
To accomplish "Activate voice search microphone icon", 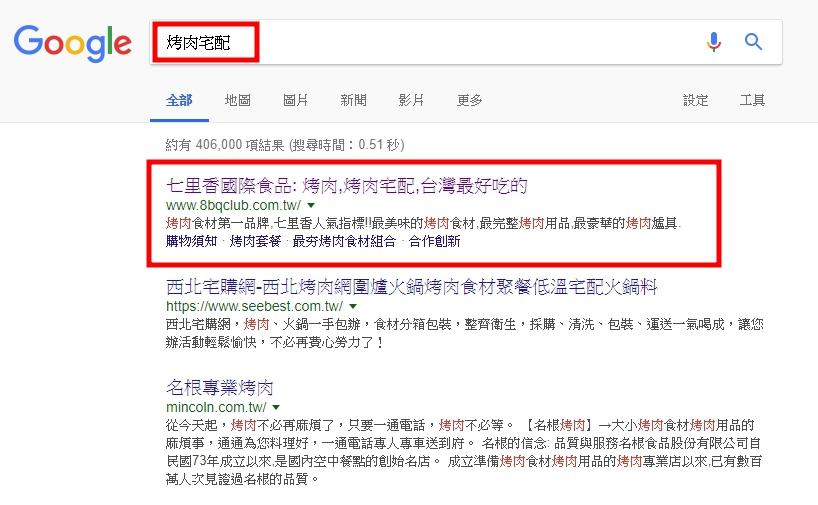I will 714,42.
